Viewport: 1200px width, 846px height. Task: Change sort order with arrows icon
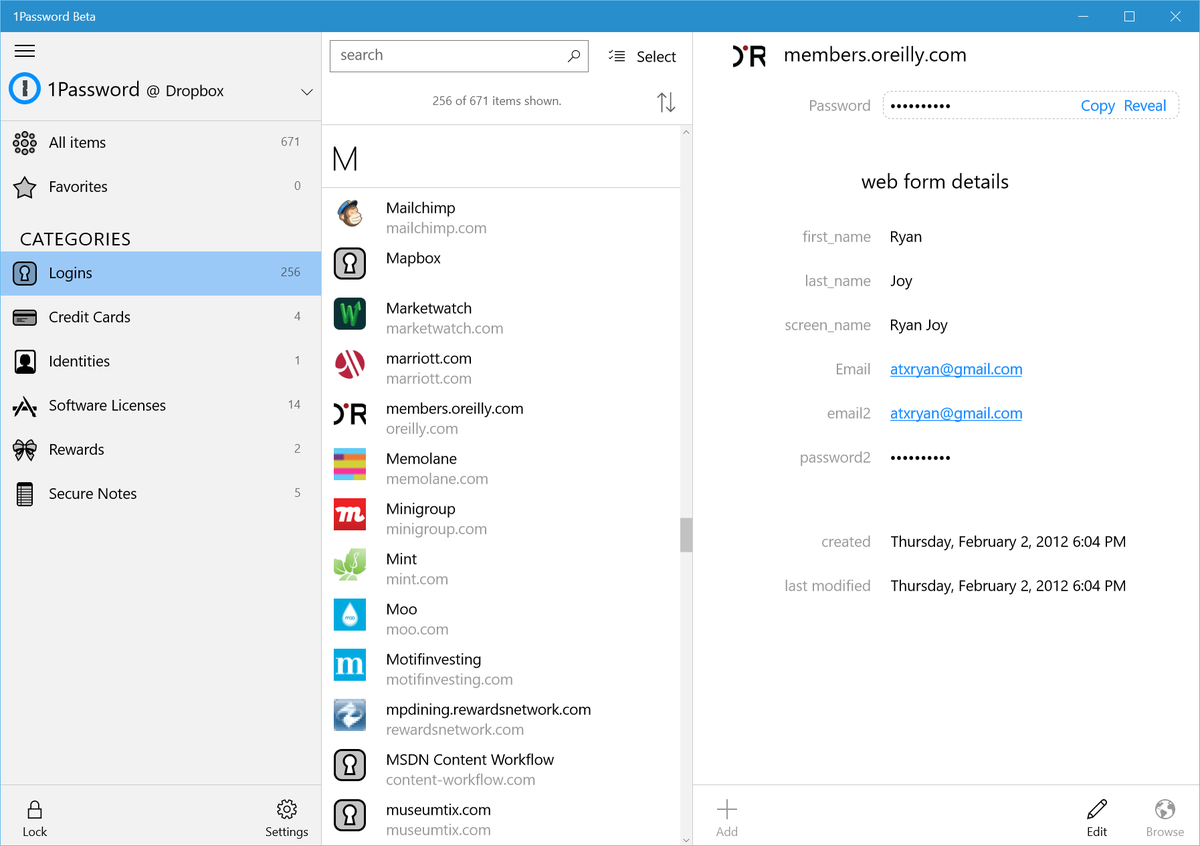666,102
